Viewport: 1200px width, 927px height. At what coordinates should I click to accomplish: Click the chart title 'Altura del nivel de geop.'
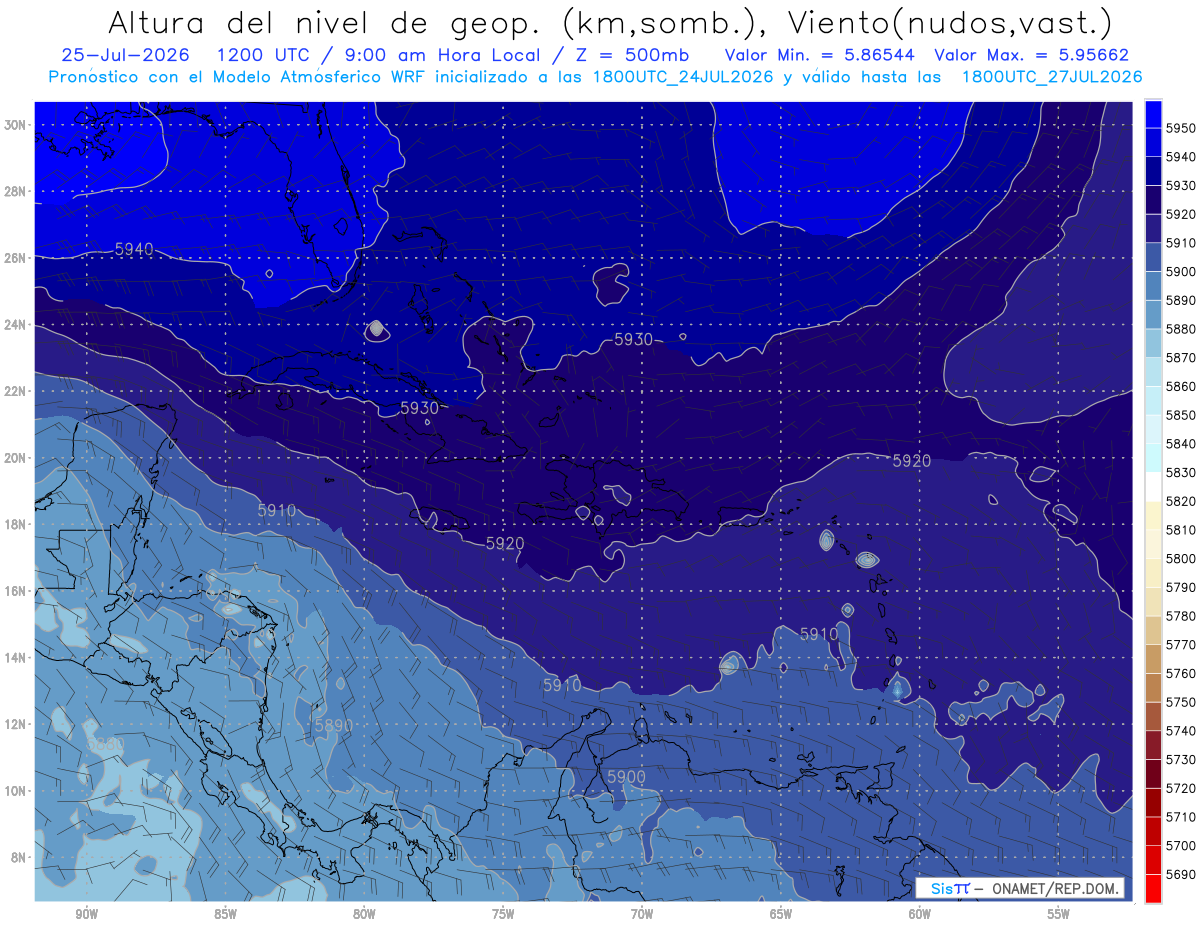pos(326,22)
